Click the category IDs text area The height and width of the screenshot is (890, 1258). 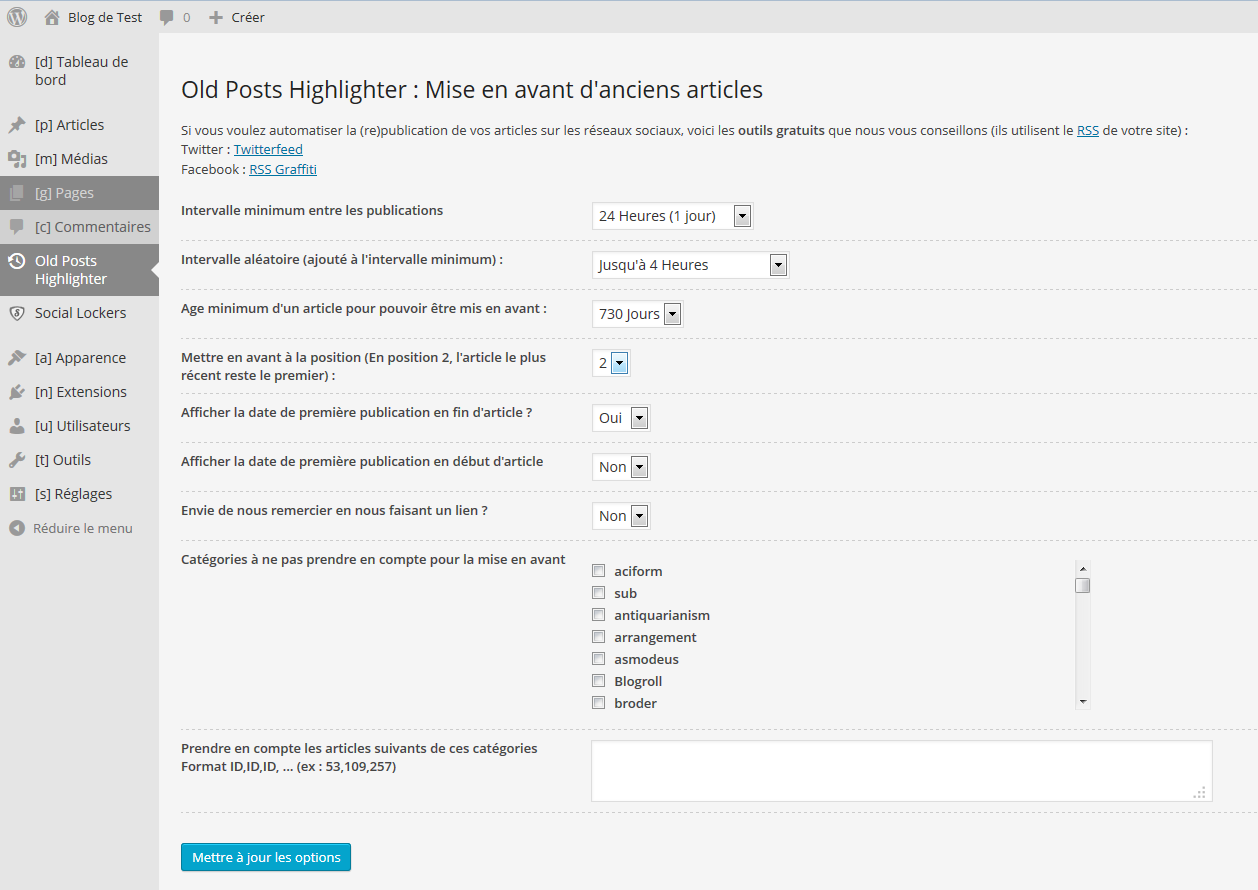click(x=902, y=771)
